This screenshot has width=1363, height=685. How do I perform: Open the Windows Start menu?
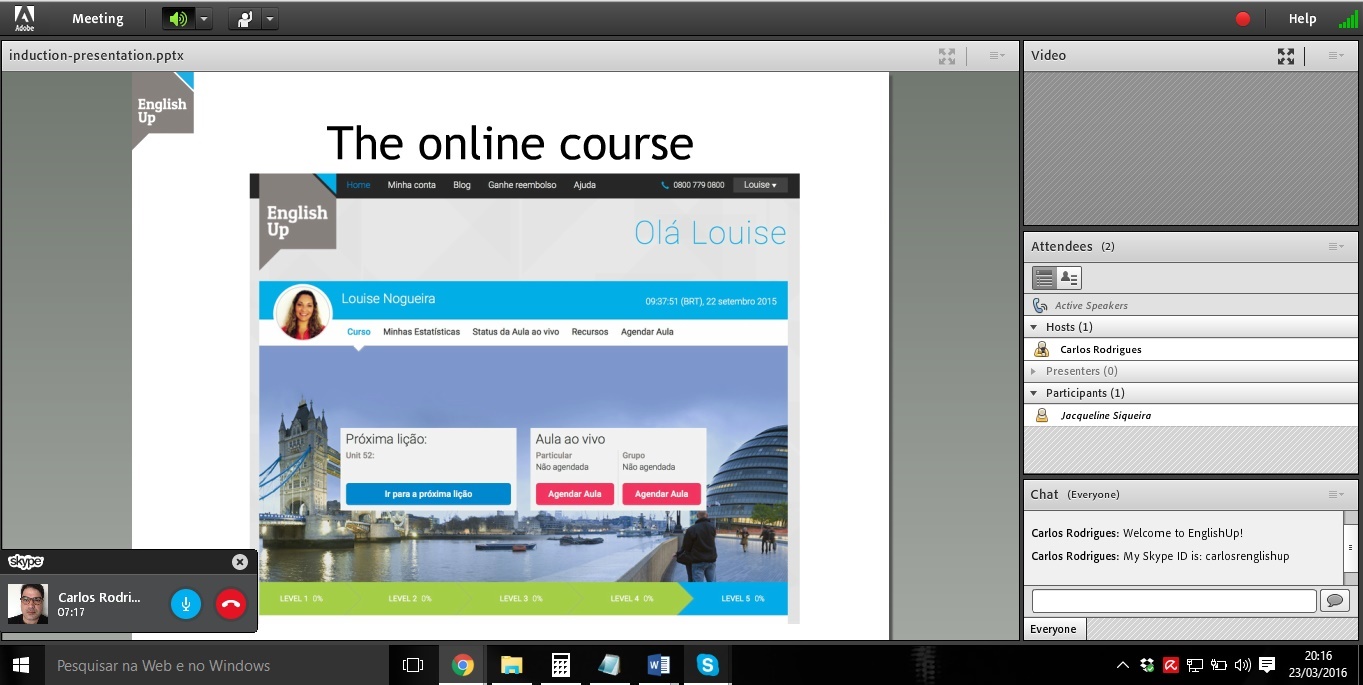[20, 665]
